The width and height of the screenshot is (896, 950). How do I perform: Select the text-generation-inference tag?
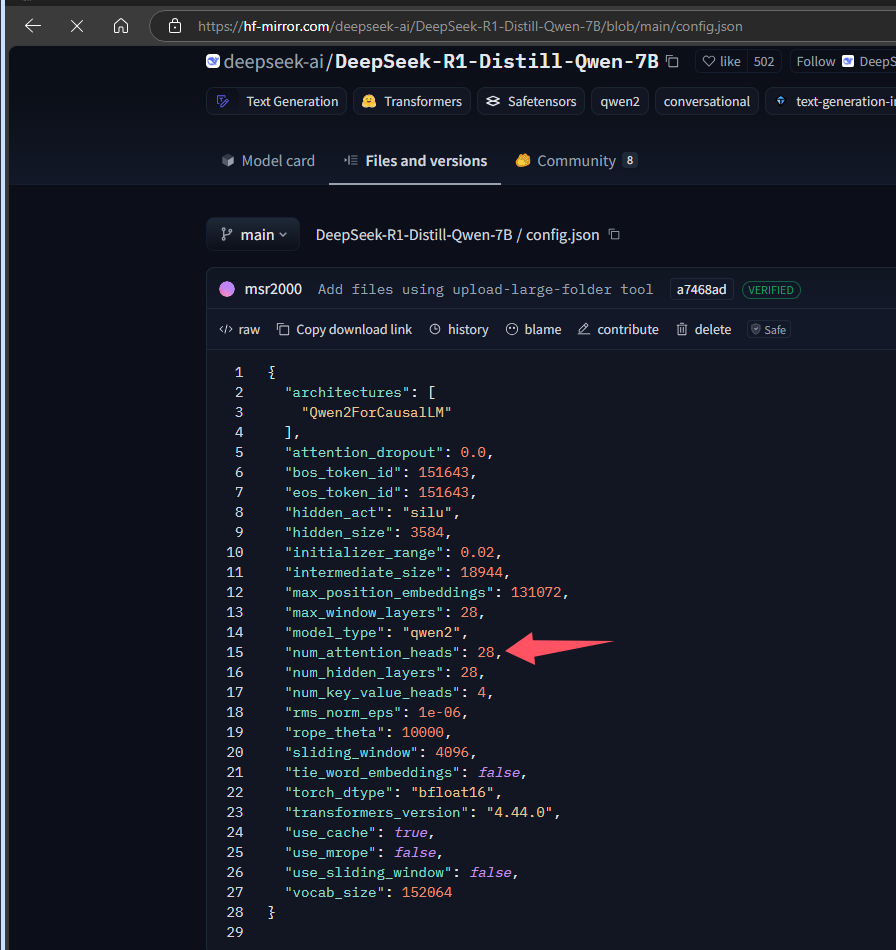tap(831, 101)
